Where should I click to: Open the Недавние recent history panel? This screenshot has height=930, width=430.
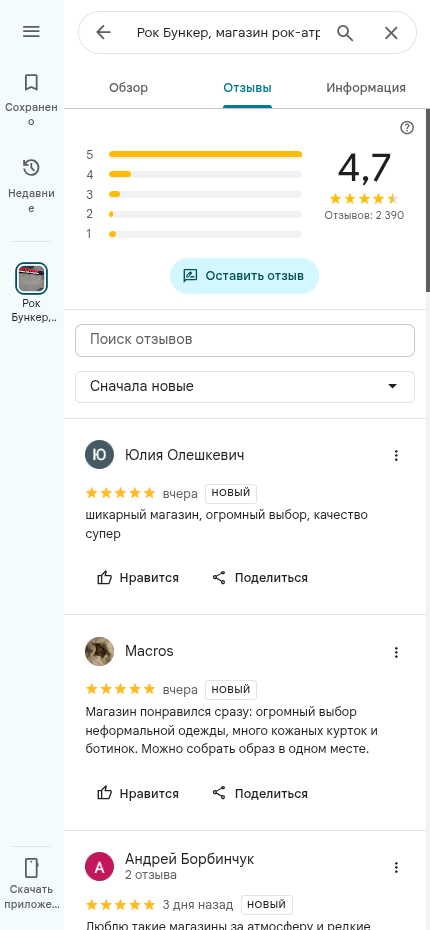pyautogui.click(x=31, y=185)
